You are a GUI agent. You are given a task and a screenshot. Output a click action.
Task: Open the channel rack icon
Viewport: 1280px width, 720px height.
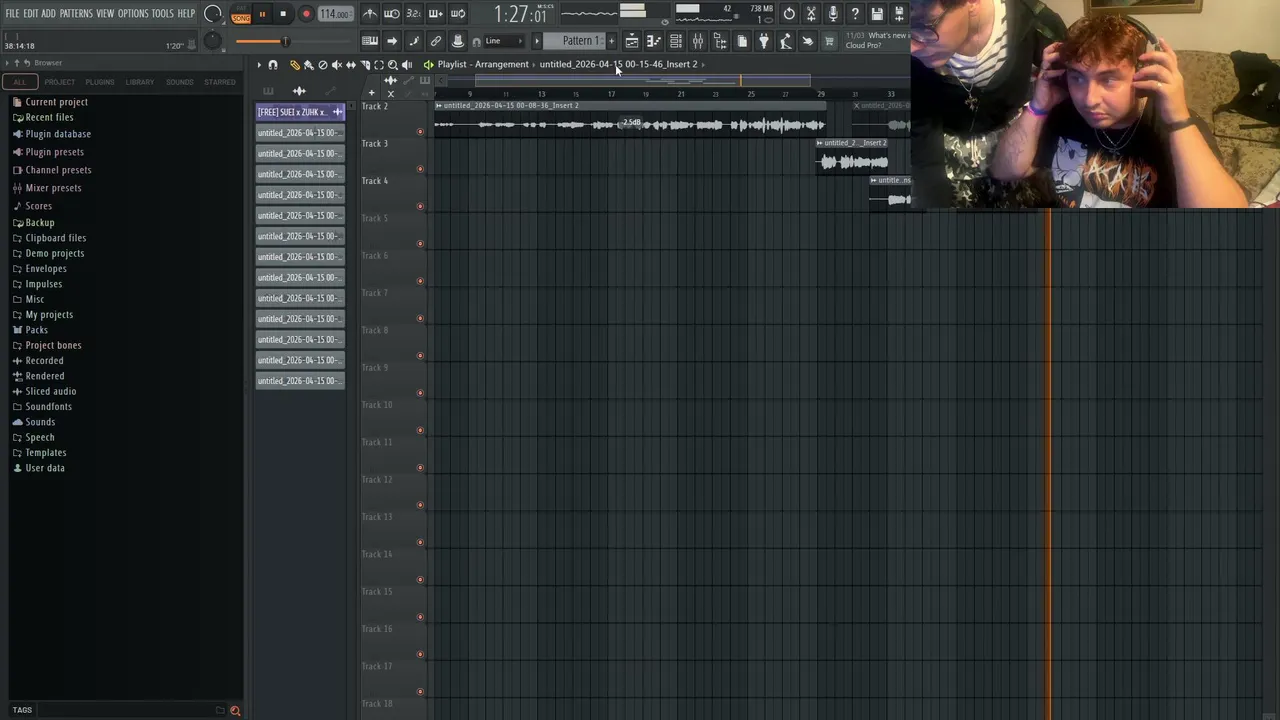[x=675, y=41]
